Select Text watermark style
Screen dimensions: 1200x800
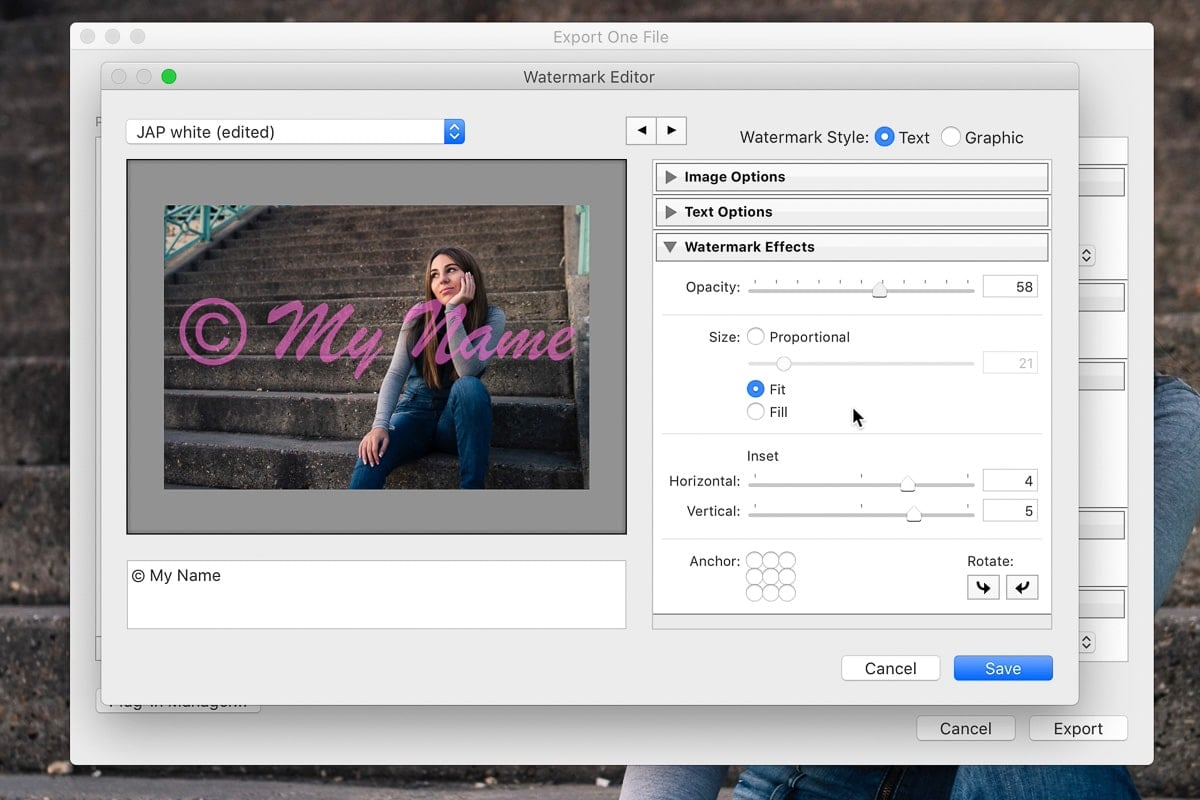[884, 137]
